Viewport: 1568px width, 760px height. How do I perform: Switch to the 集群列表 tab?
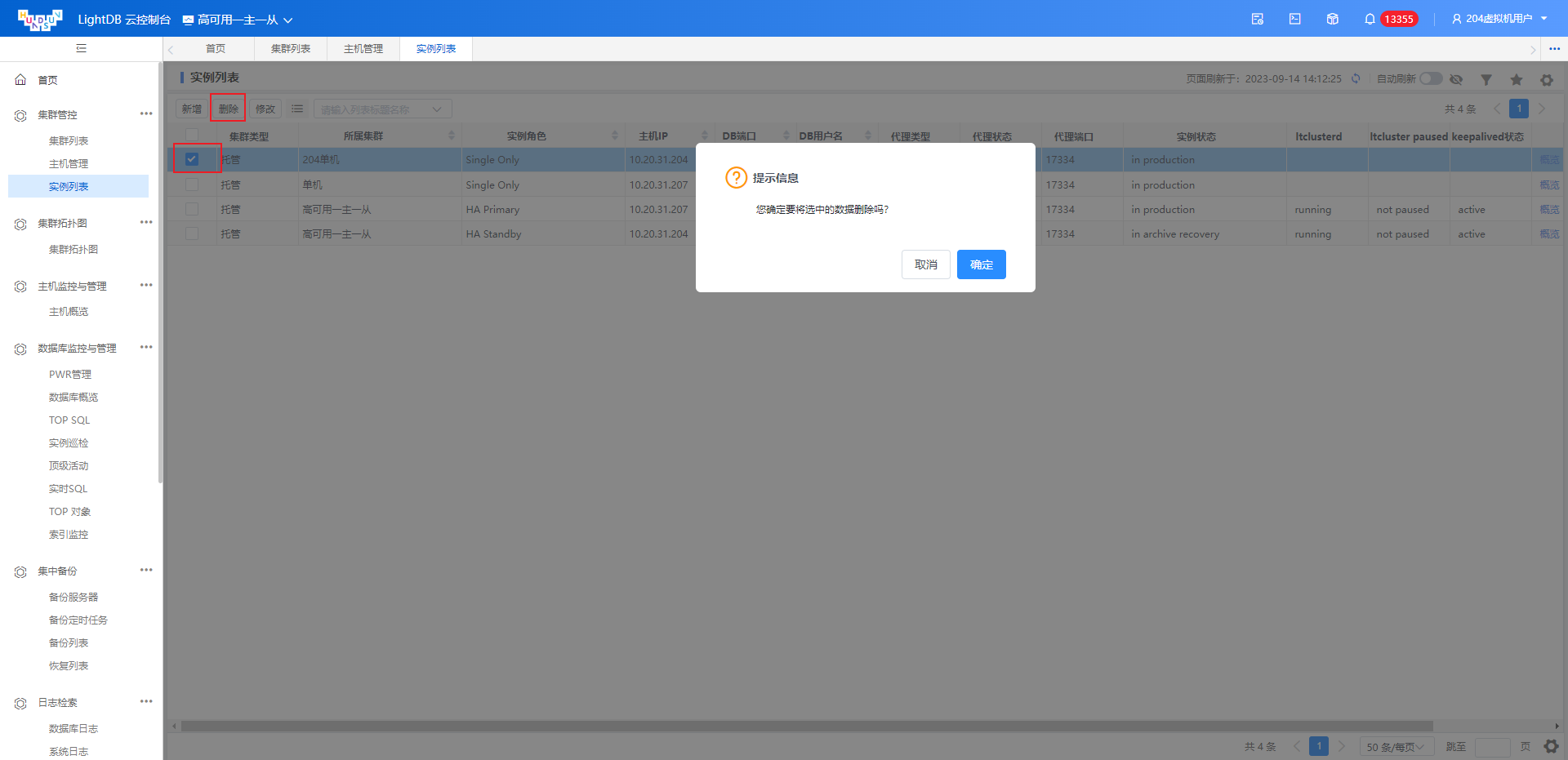(x=291, y=49)
